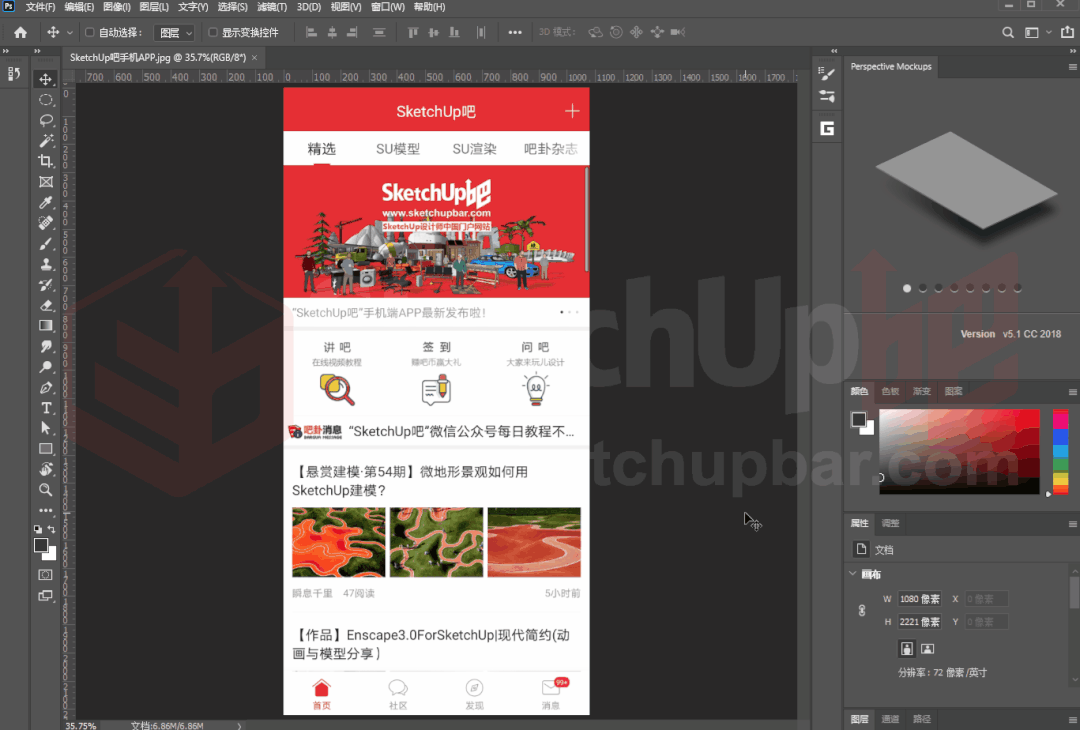This screenshot has width=1080, height=730.
Task: Click the G plugin panel icon
Action: tap(827, 129)
